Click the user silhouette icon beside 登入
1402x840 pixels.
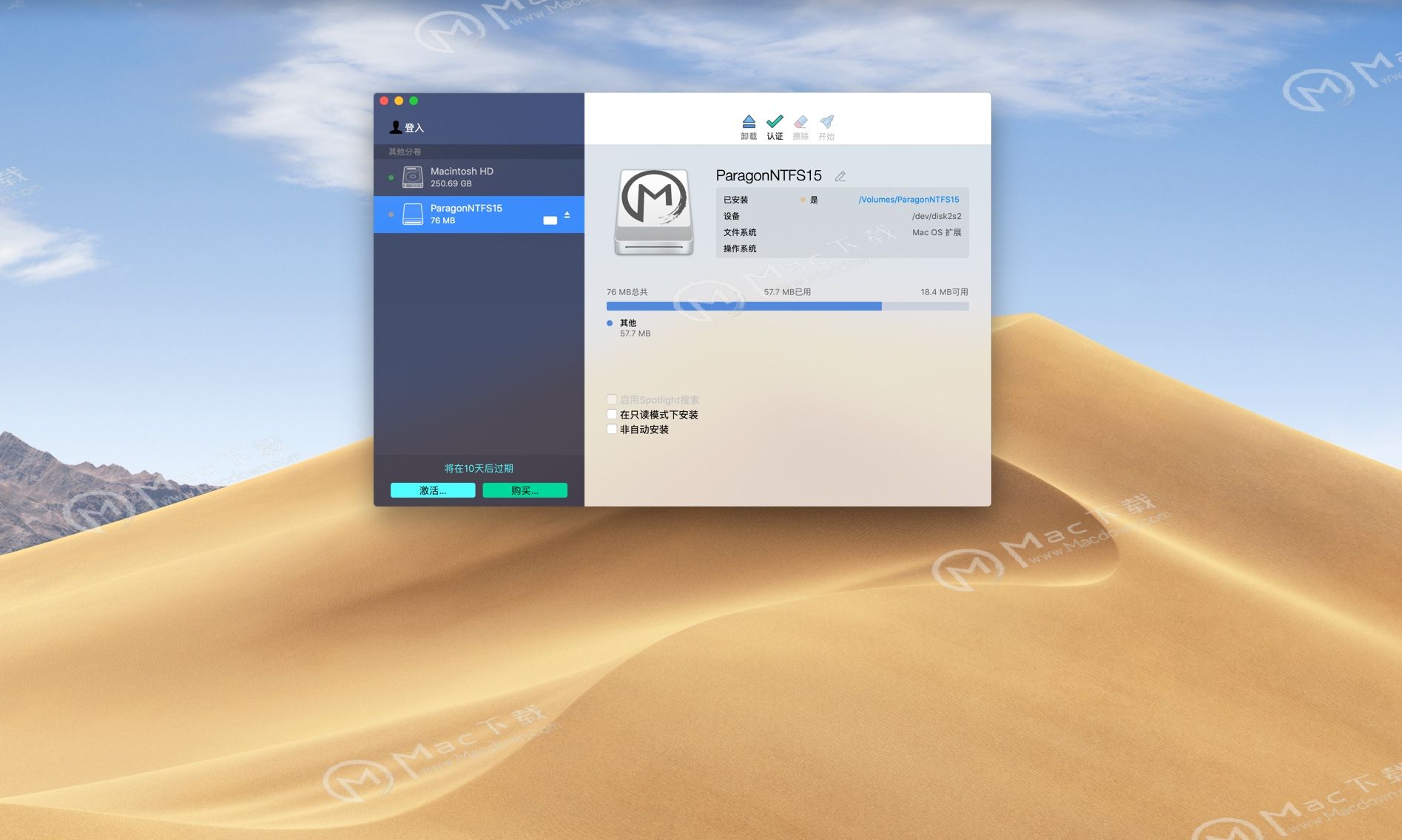[396, 127]
